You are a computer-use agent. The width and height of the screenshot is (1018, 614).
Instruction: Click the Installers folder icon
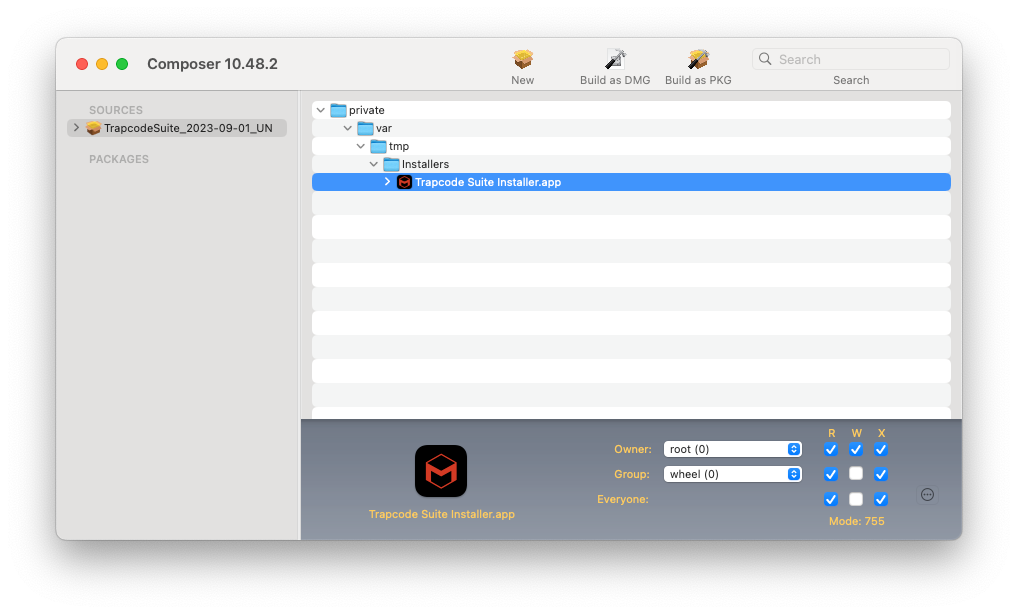coord(391,164)
